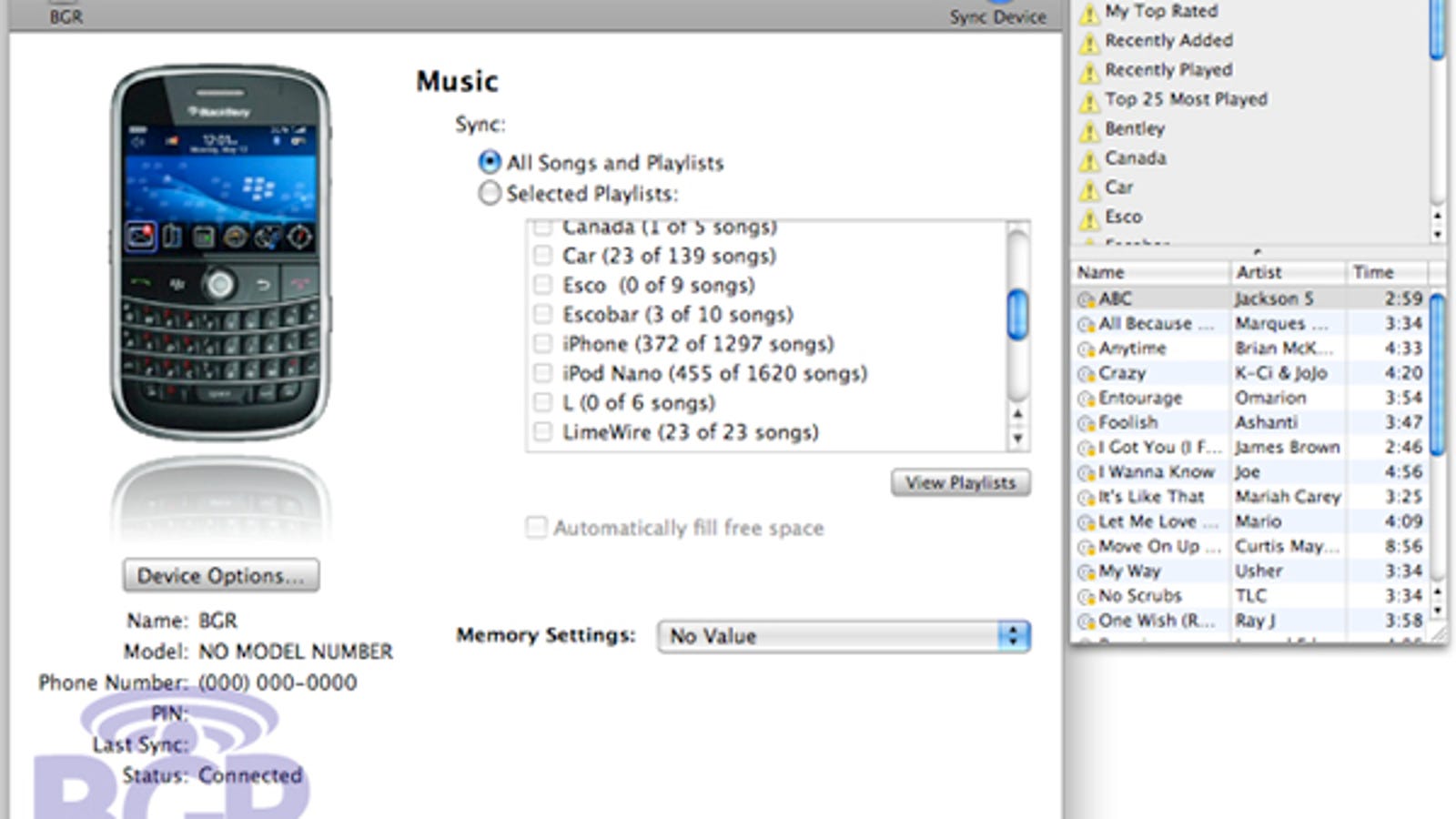This screenshot has width=1456, height=819.
Task: Click the View Playlists button
Action: [x=960, y=482]
